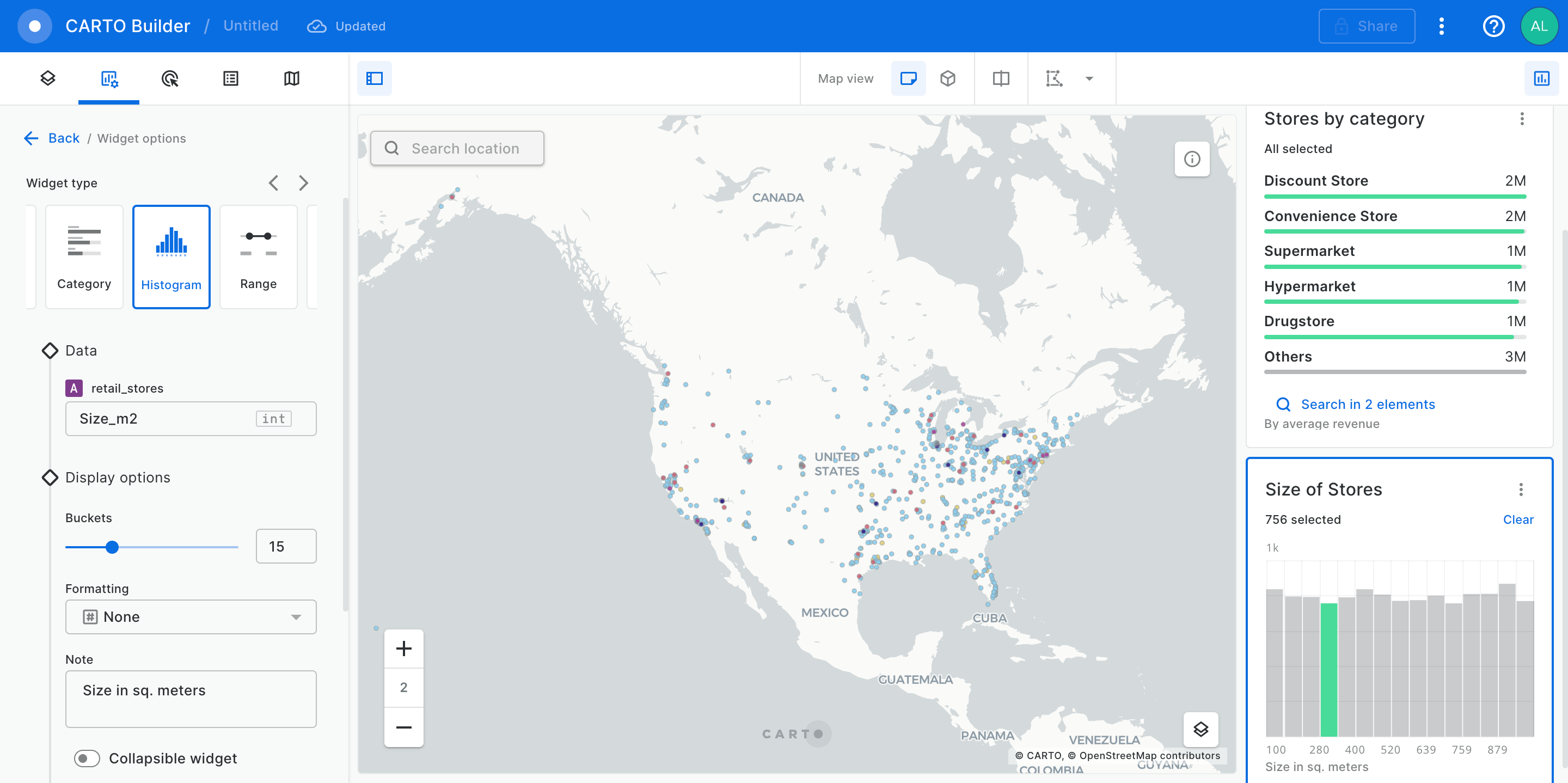Select the Range widget type
This screenshot has height=783, width=1568.
[258, 256]
